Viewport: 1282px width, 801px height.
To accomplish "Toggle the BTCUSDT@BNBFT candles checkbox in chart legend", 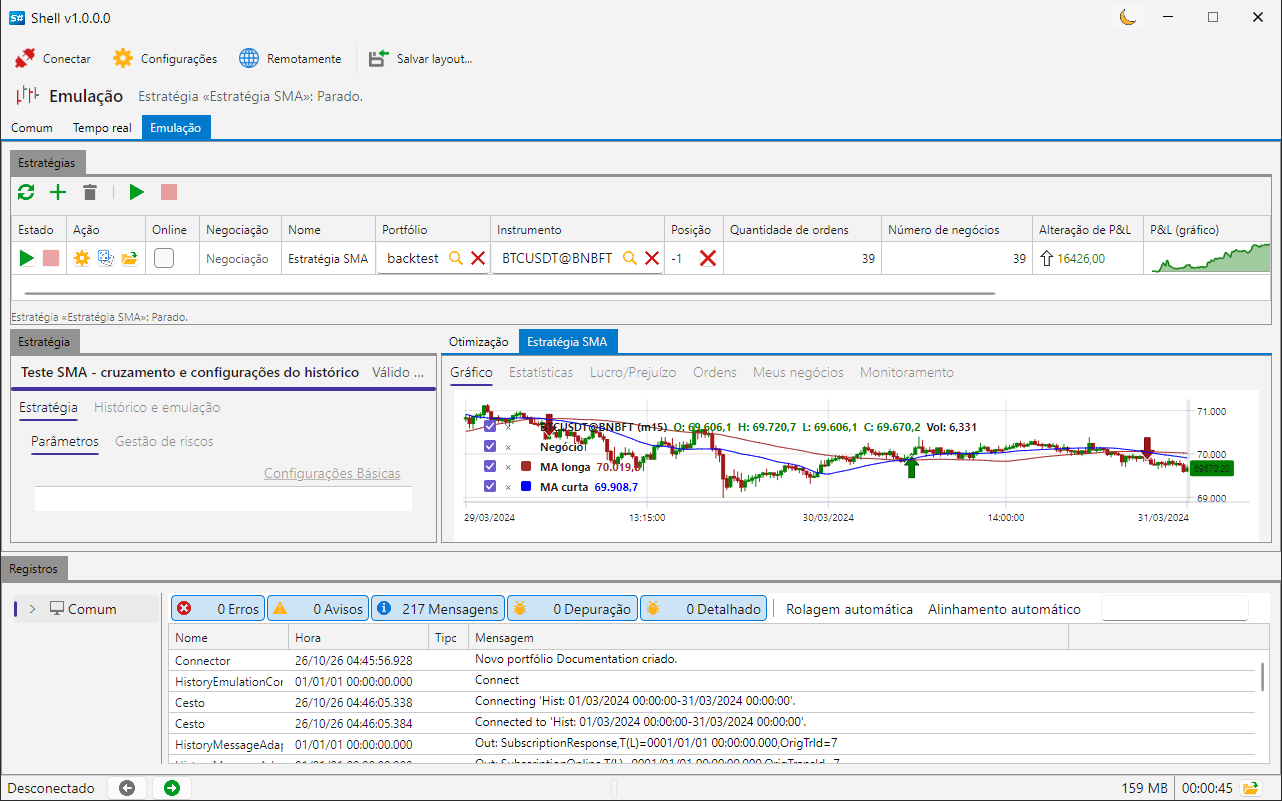I will (490, 426).
